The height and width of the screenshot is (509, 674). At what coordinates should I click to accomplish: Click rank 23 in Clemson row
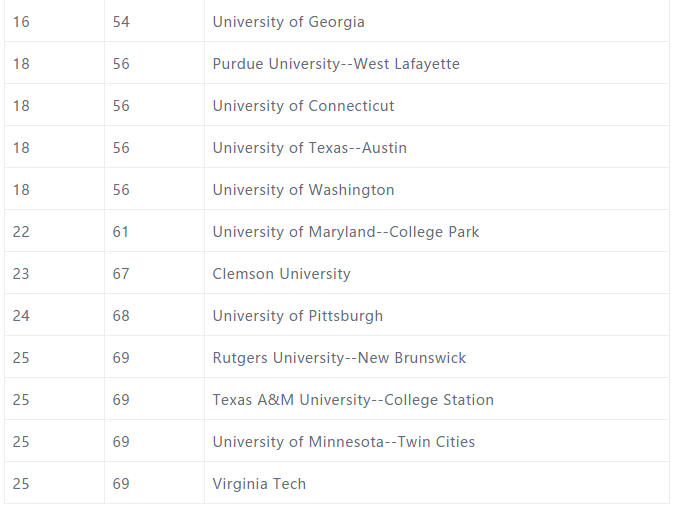(21, 273)
